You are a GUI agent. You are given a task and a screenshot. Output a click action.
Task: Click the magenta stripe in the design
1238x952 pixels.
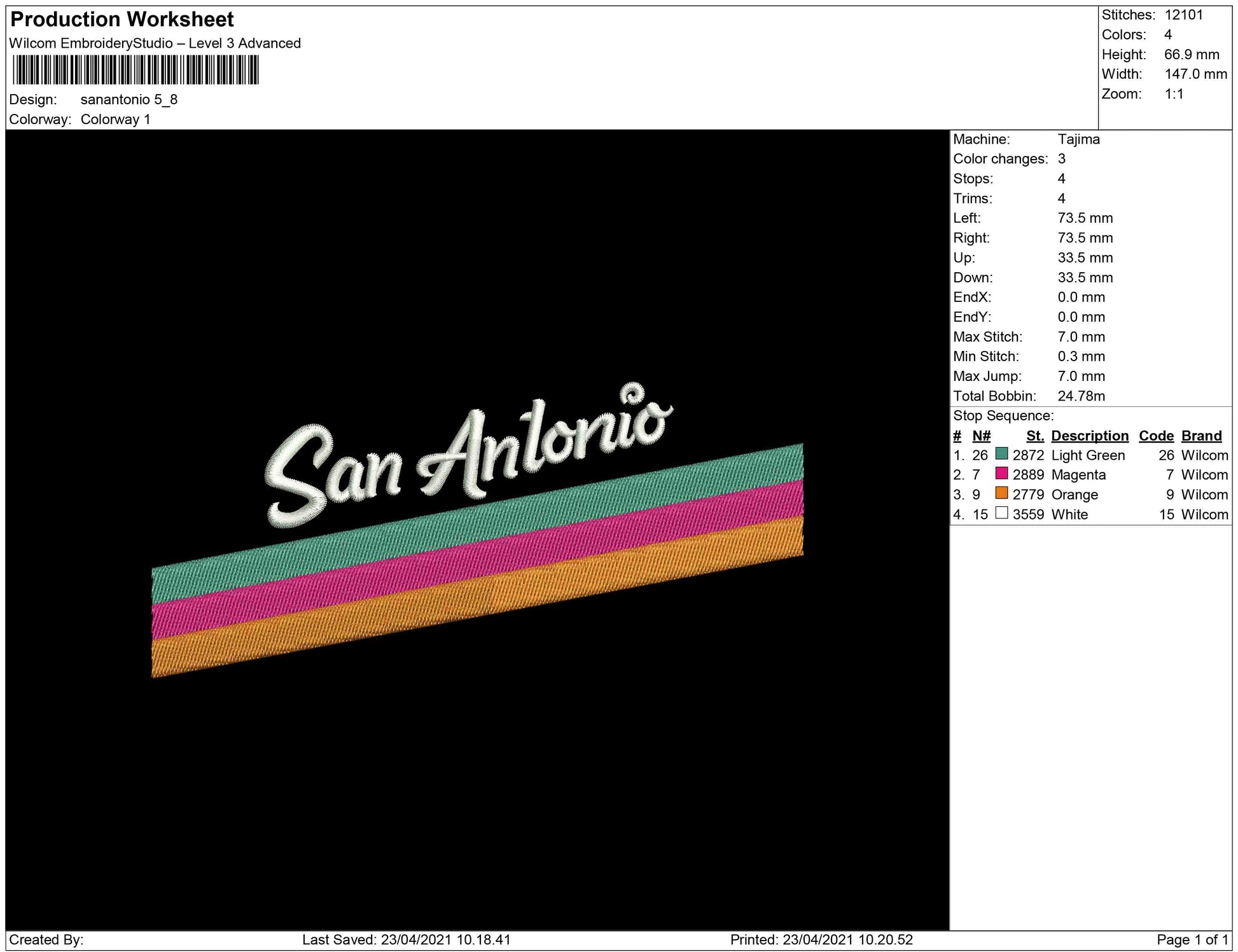[x=477, y=558]
